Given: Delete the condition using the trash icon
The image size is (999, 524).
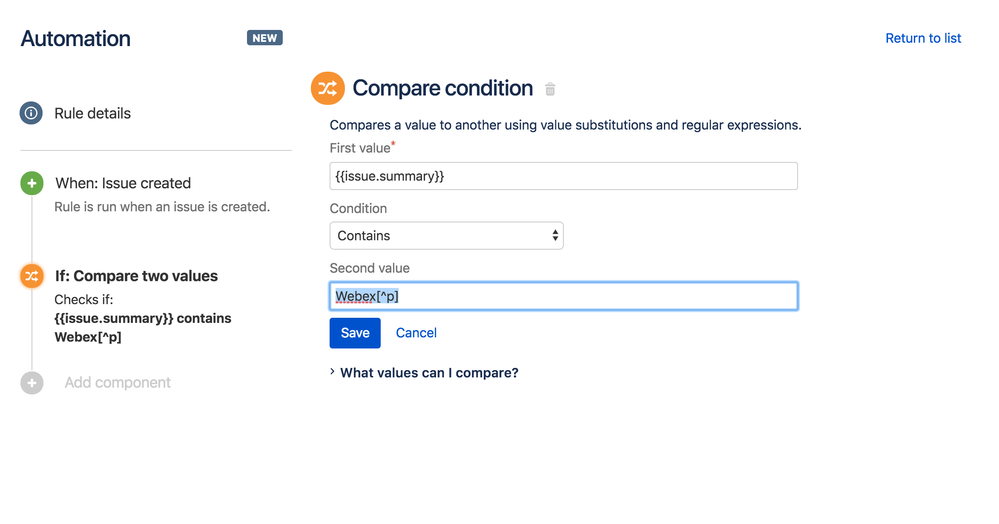Looking at the screenshot, I should click(x=550, y=89).
